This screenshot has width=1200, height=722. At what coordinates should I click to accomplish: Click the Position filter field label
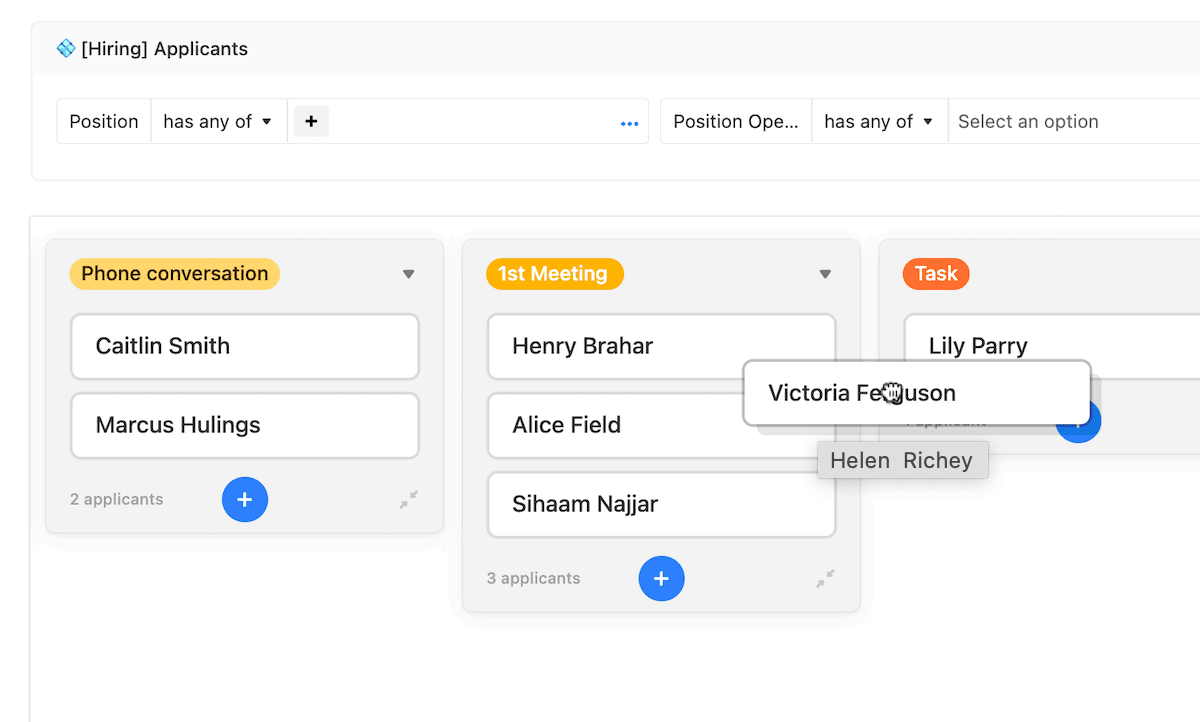tap(104, 121)
